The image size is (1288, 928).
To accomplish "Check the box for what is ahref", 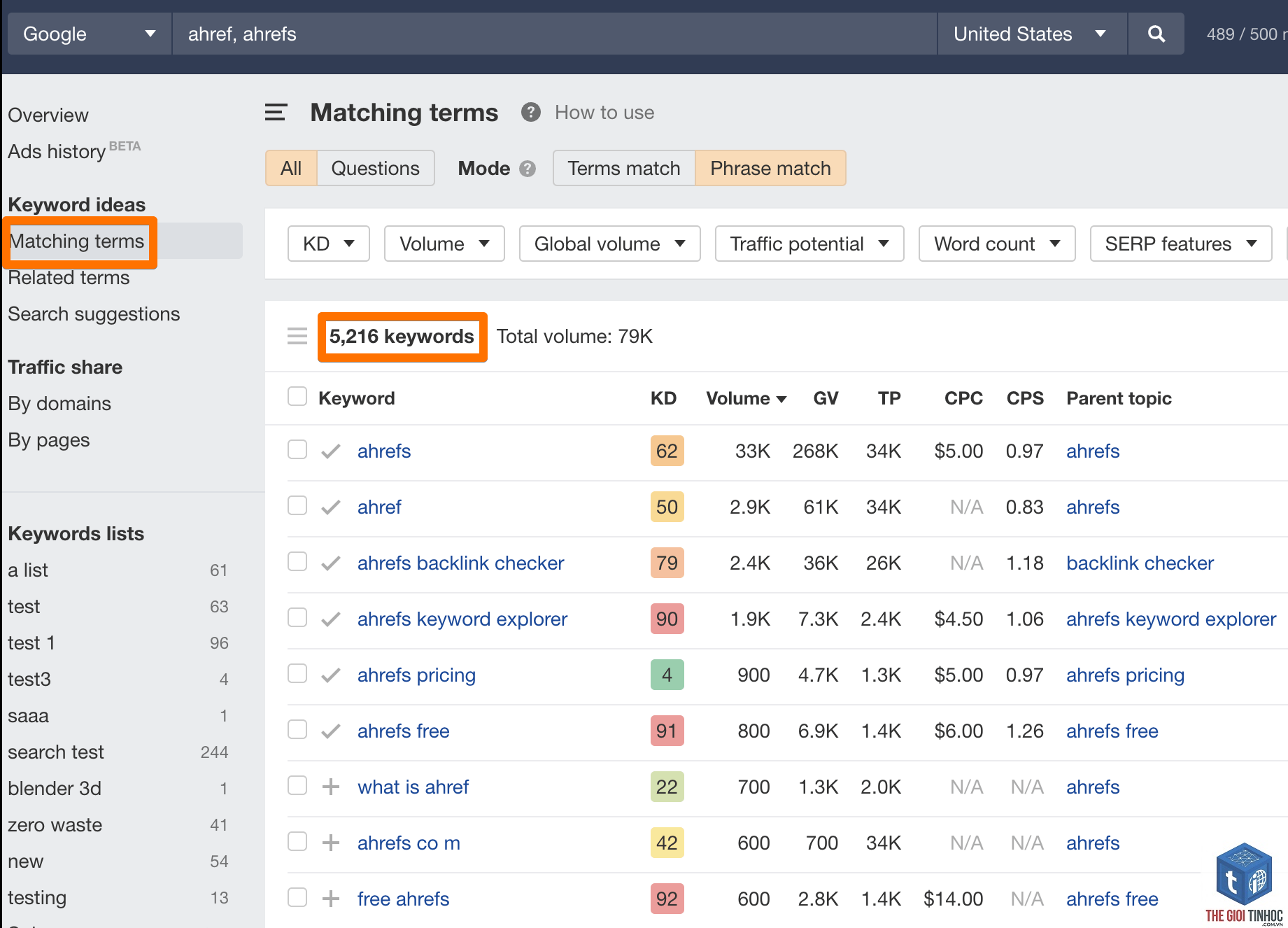I will (x=297, y=785).
